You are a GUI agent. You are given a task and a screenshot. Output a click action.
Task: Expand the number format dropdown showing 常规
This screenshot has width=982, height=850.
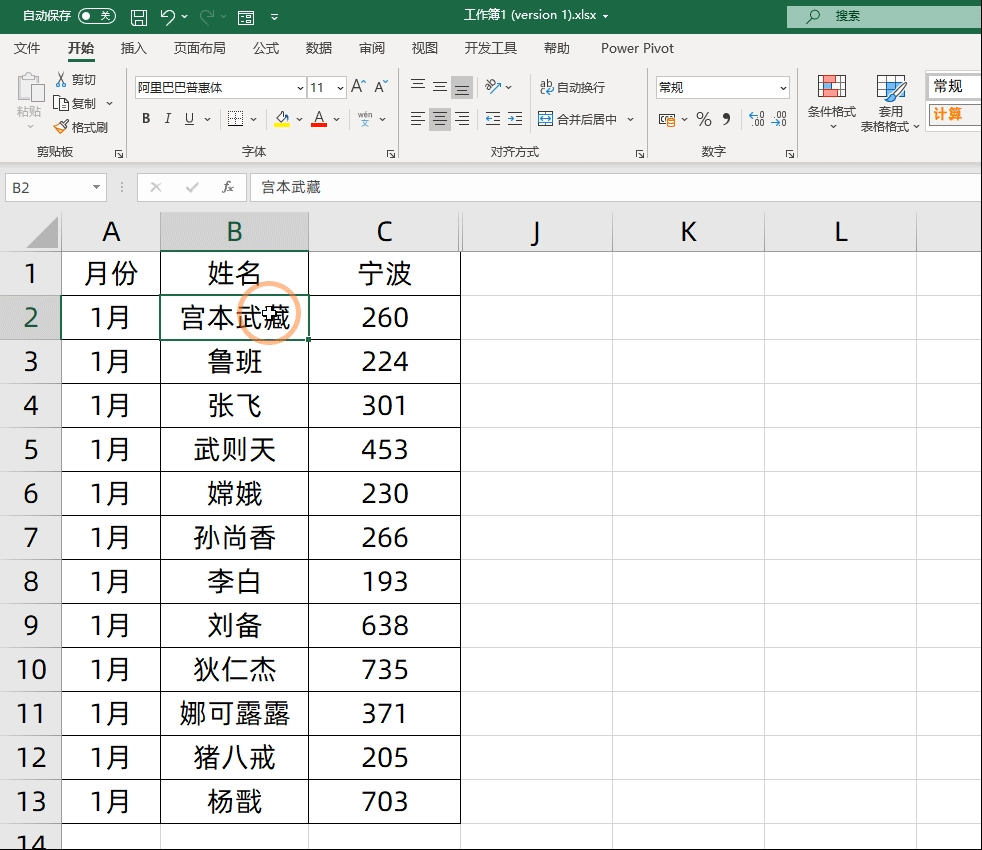[783, 88]
